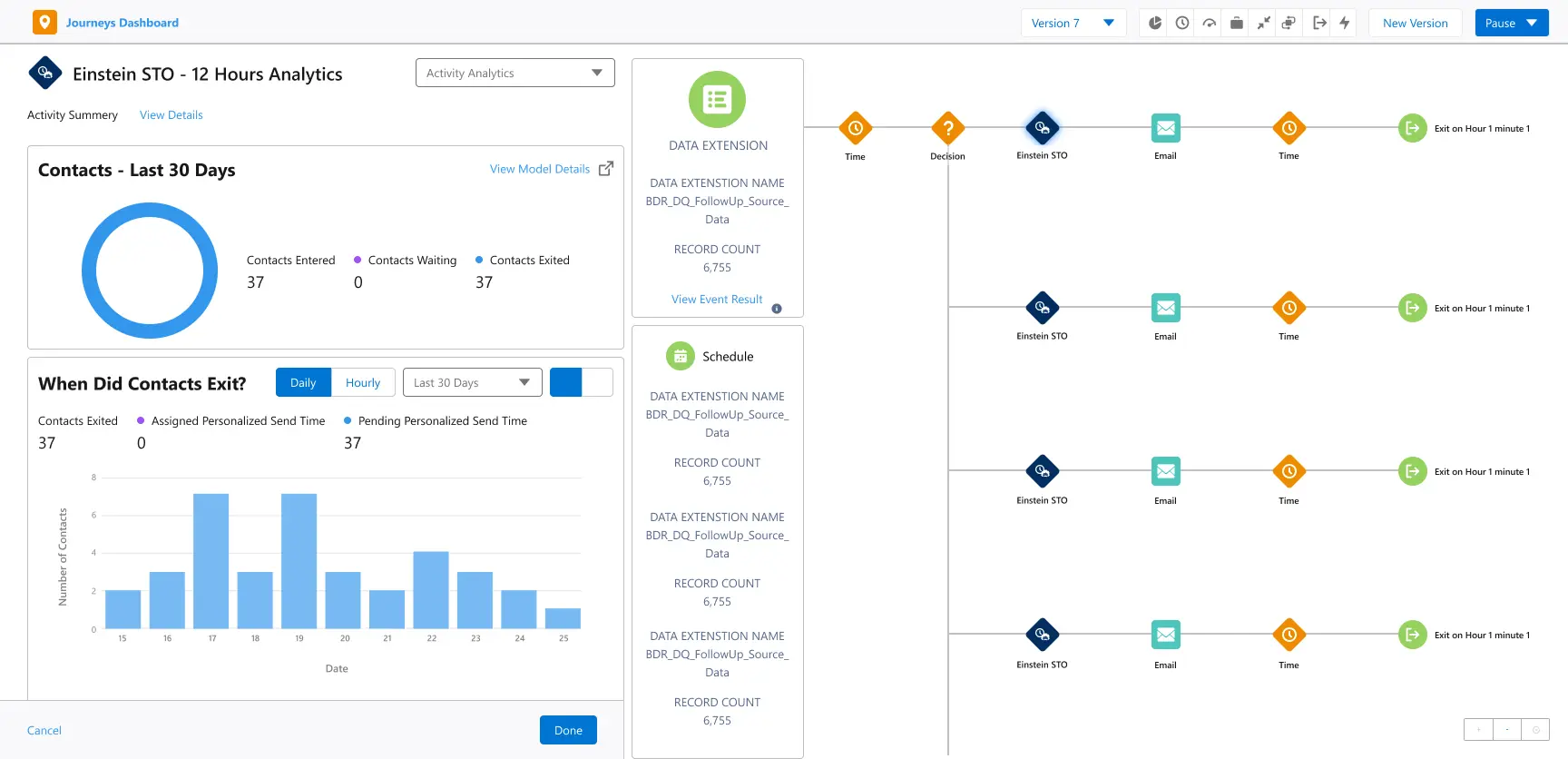This screenshot has width=1568, height=759.
Task: Click white half of toggle beside Last 30 Days
Action: pos(597,382)
